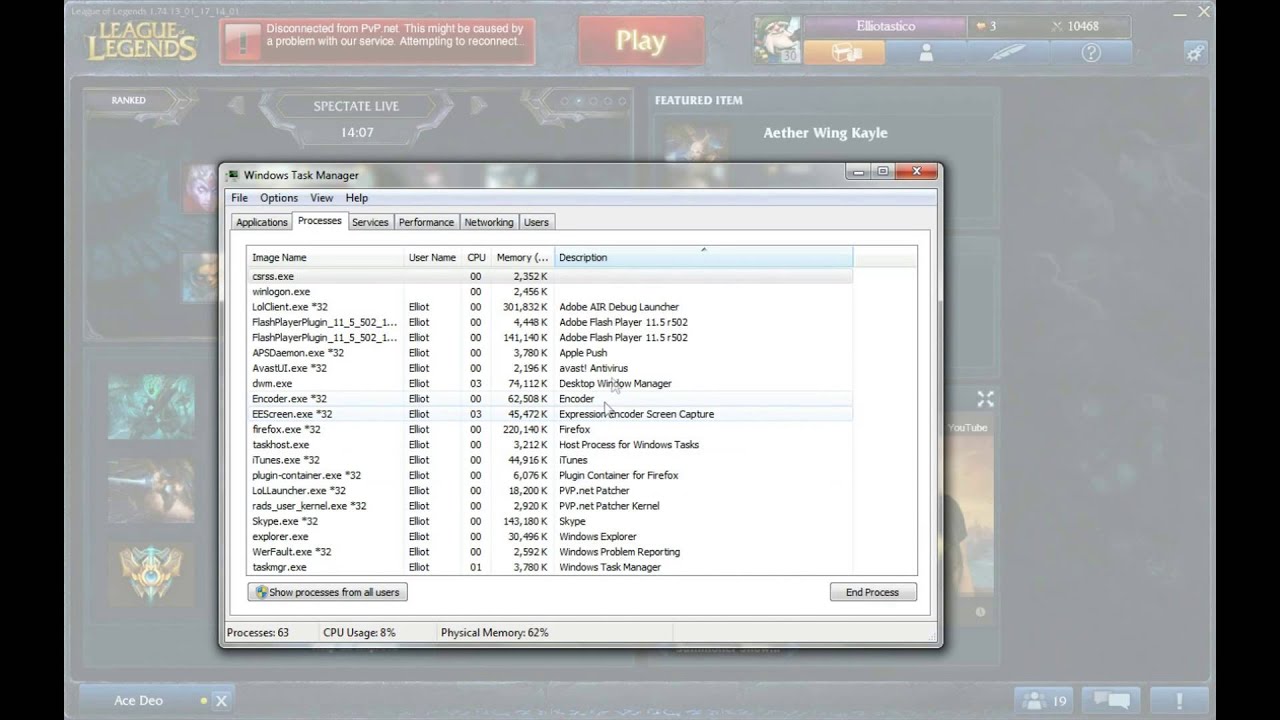
Task: Select the csrss.exe process row
Action: point(550,276)
